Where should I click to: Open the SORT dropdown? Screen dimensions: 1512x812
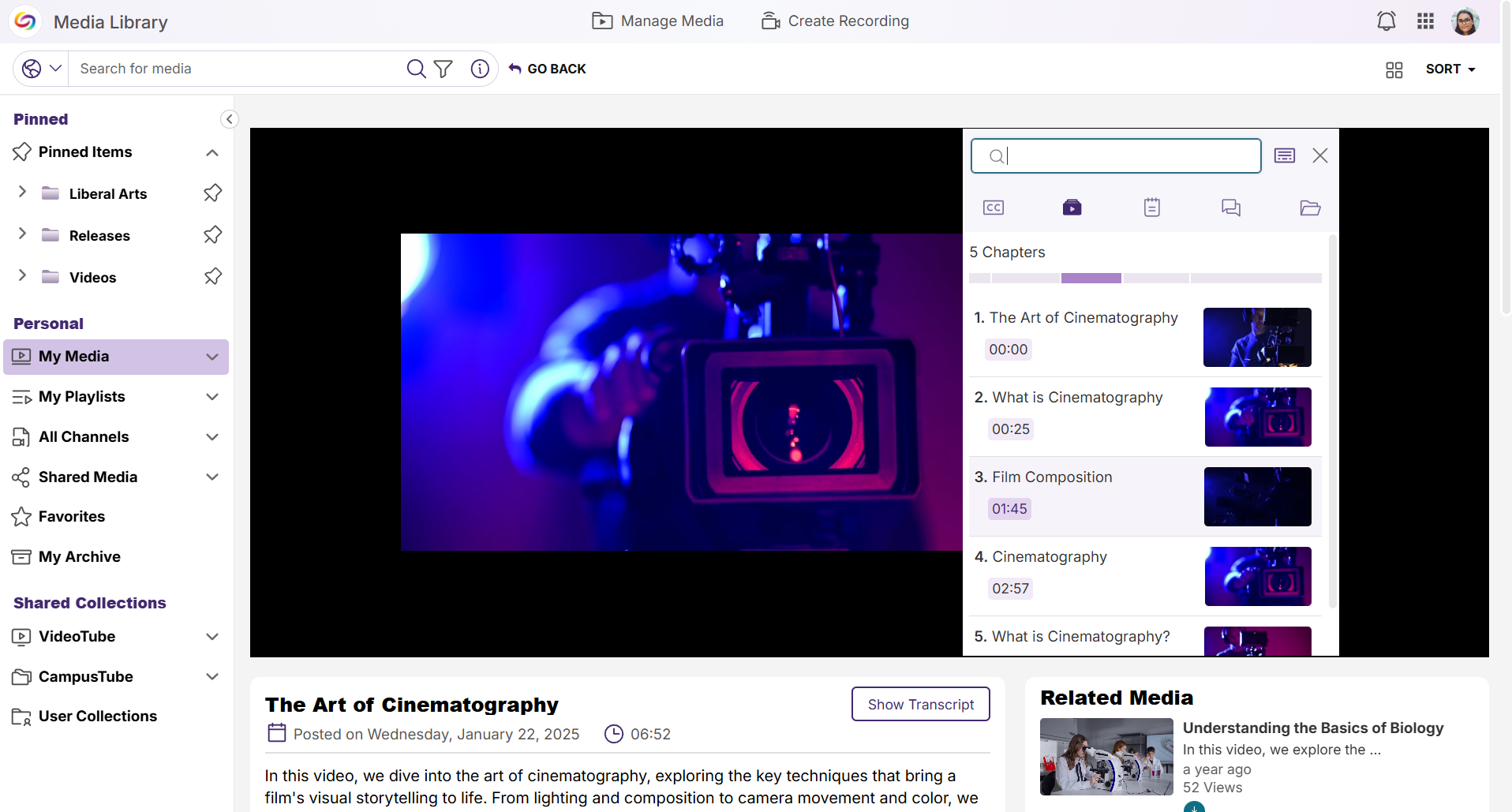1450,69
